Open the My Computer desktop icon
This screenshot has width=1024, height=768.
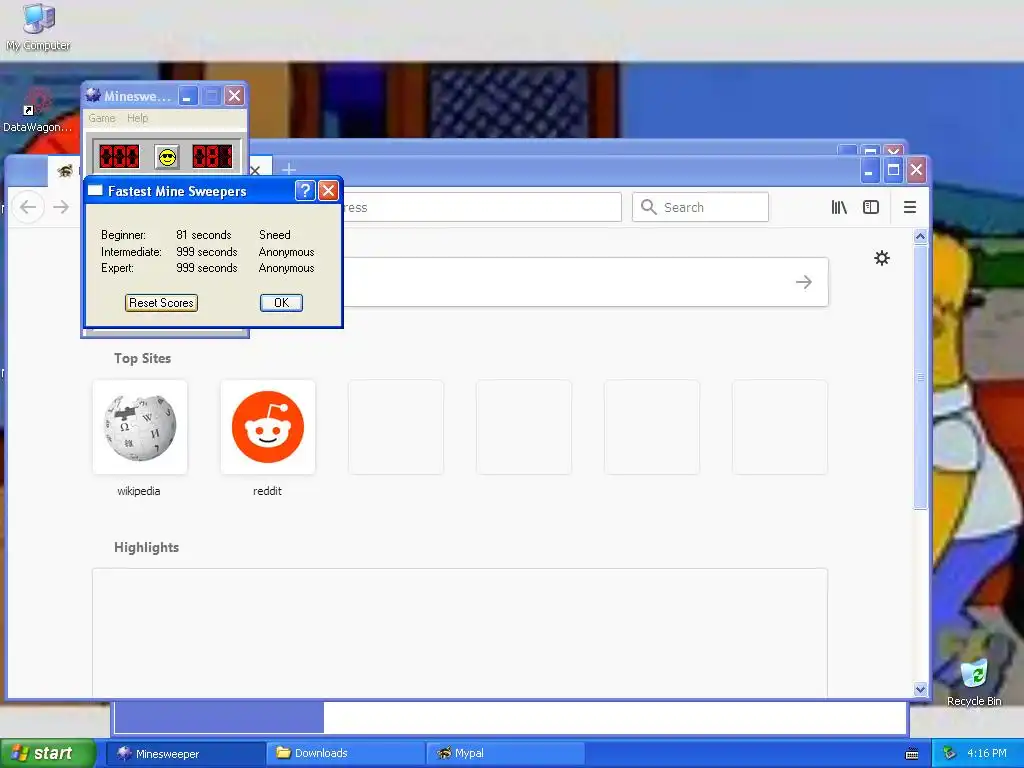click(x=39, y=27)
